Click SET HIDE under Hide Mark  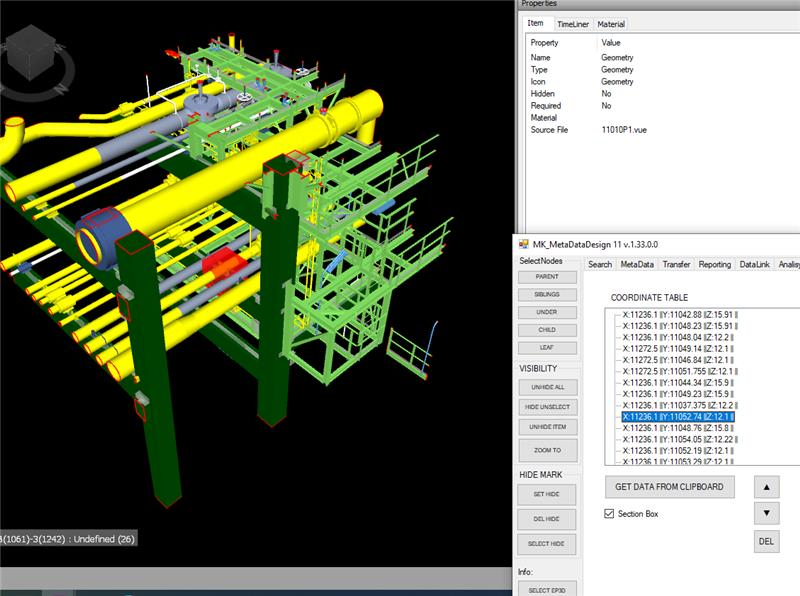point(548,494)
